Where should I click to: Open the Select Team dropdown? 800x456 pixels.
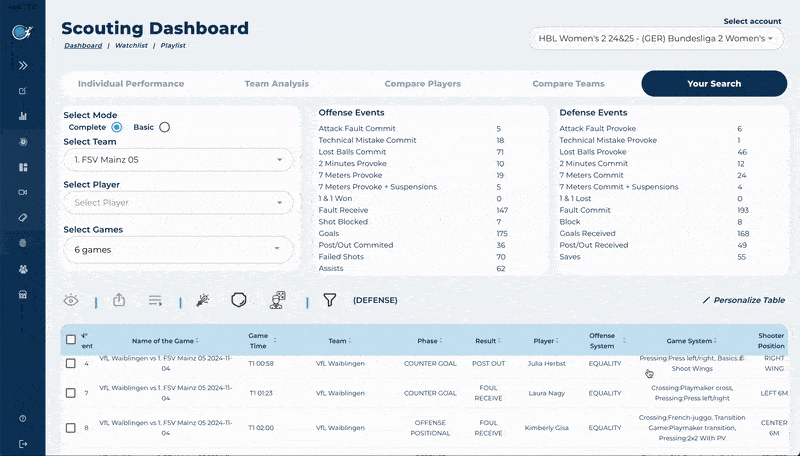[177, 160]
